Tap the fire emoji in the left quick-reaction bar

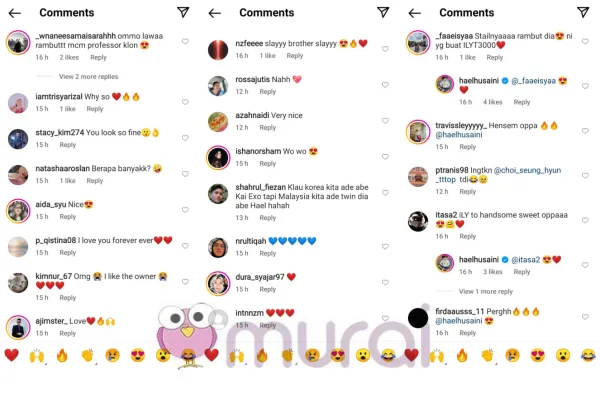[62, 356]
